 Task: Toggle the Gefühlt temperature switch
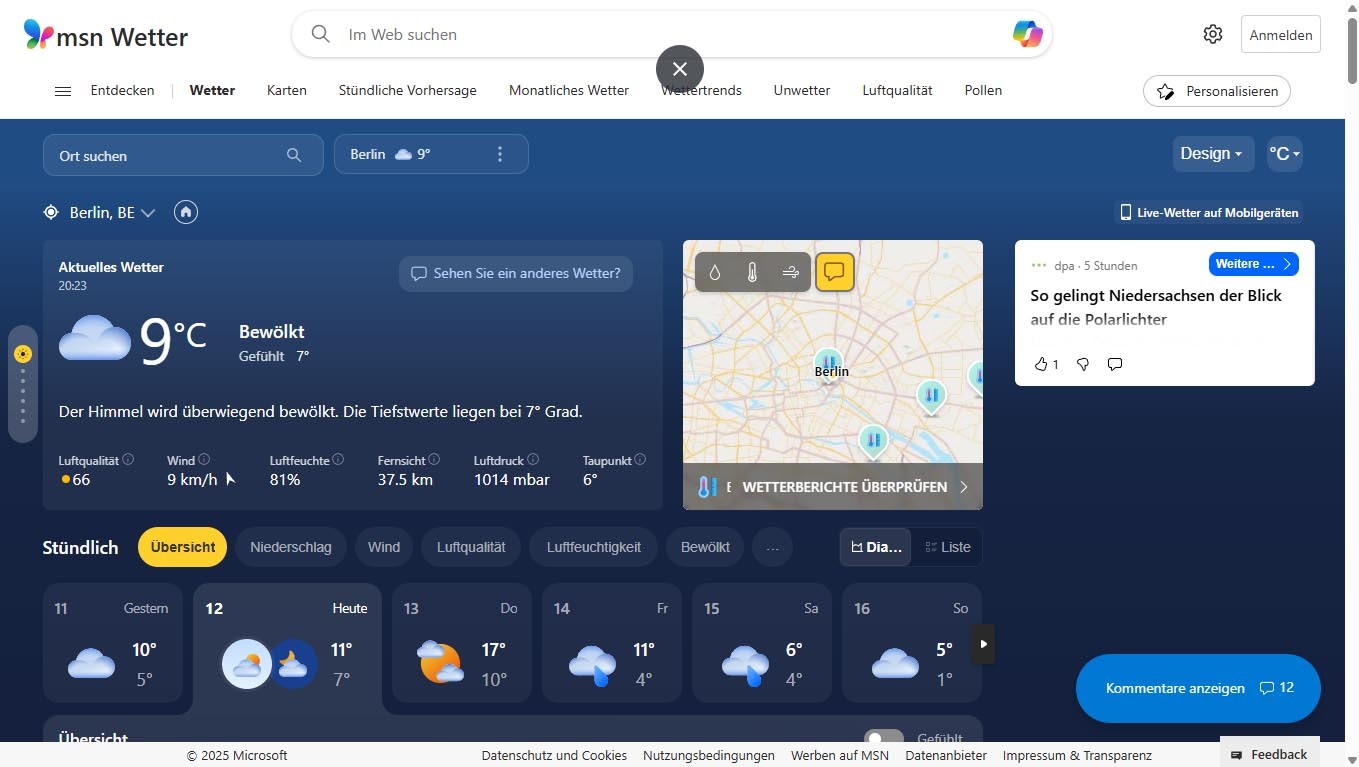(x=883, y=739)
